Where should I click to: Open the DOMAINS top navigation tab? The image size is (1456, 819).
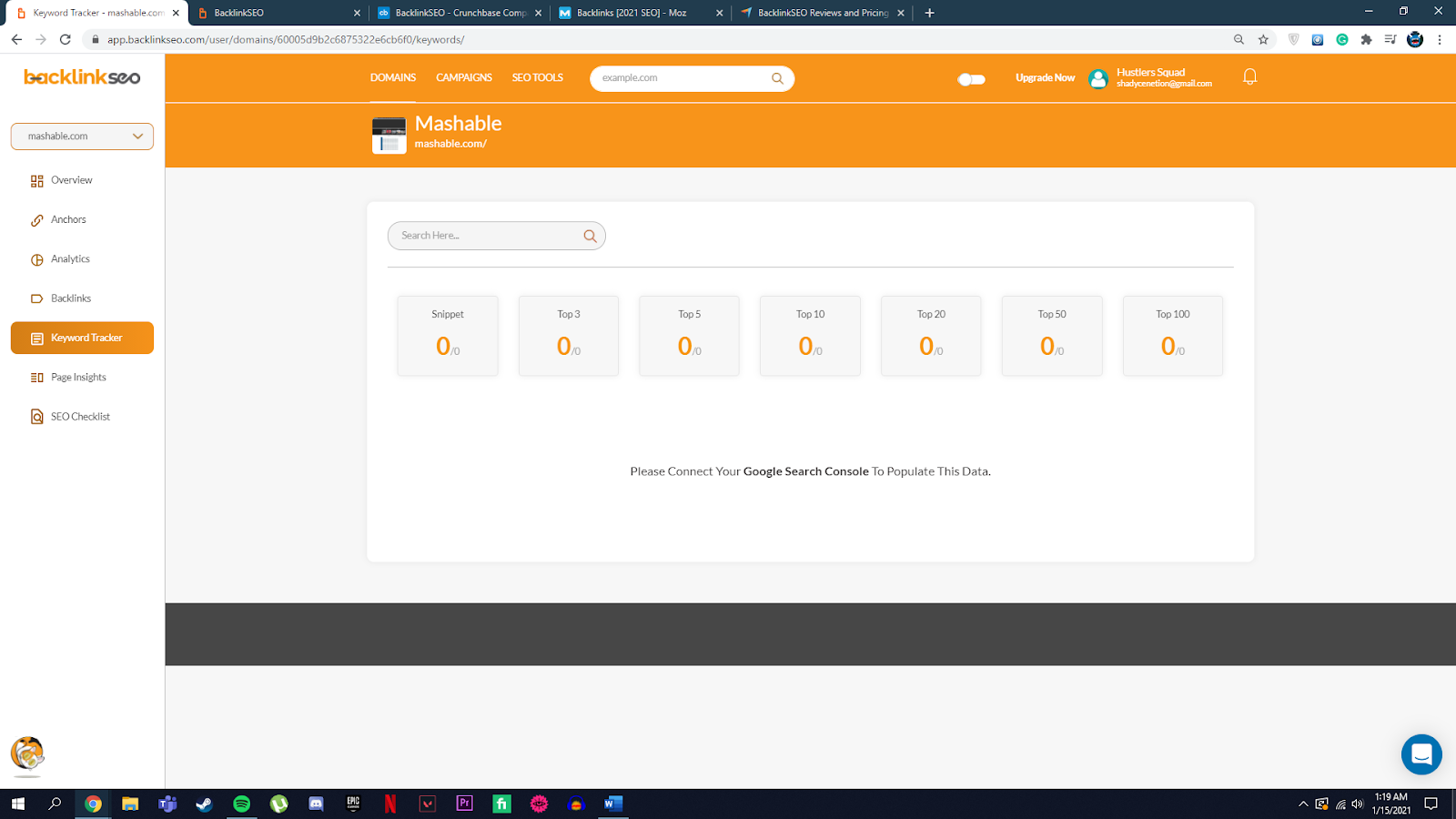393,77
